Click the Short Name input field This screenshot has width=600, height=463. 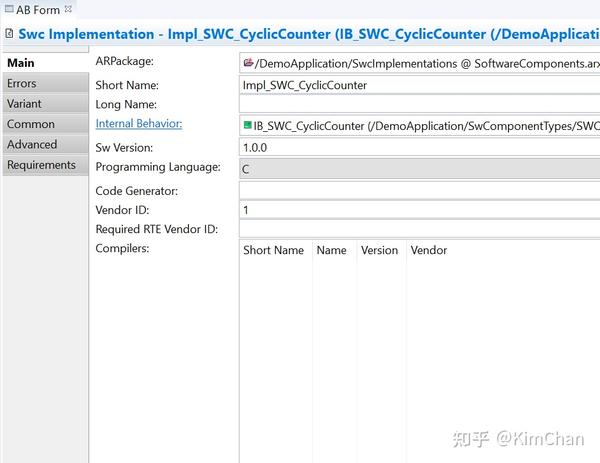[x=420, y=85]
